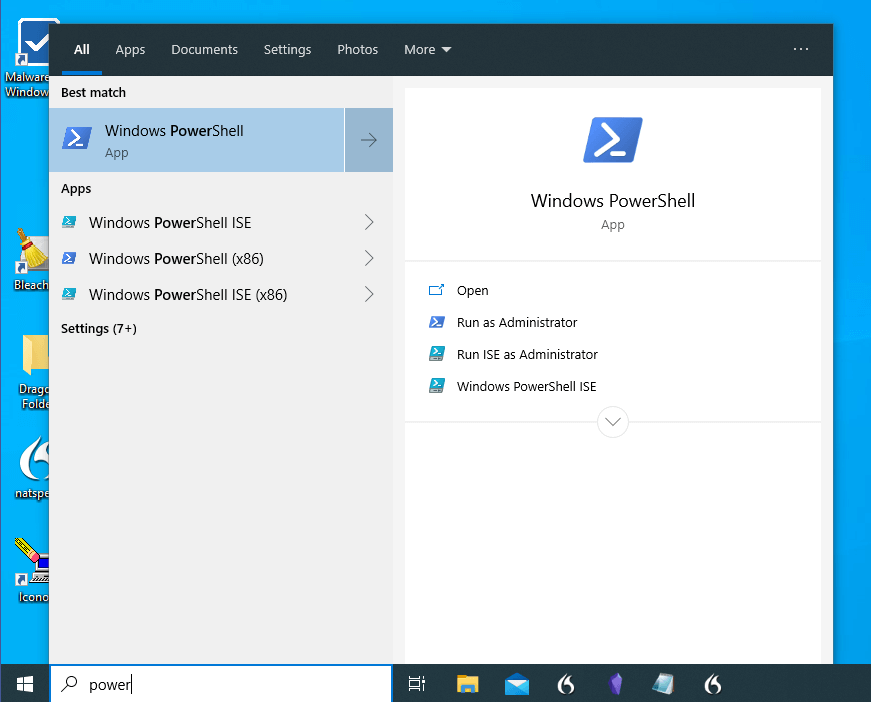Open File Explorer from the taskbar
Image resolution: width=871 pixels, height=702 pixels.
(x=467, y=684)
